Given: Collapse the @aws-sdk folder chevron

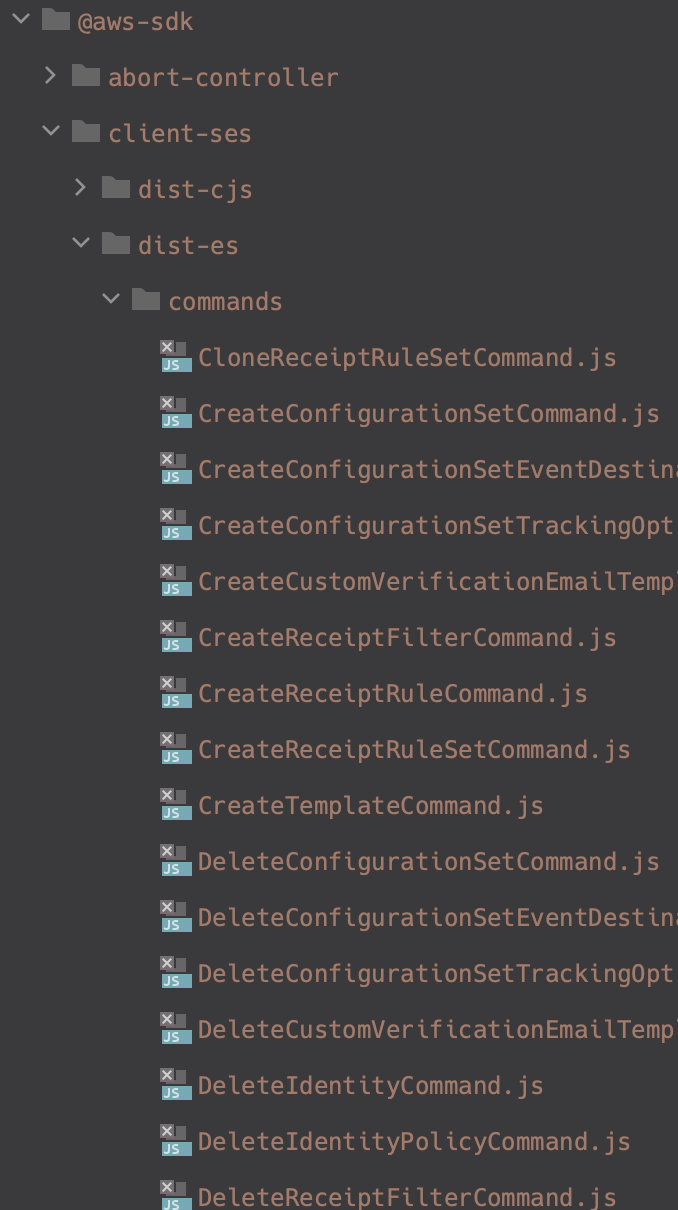Looking at the screenshot, I should click(21, 20).
